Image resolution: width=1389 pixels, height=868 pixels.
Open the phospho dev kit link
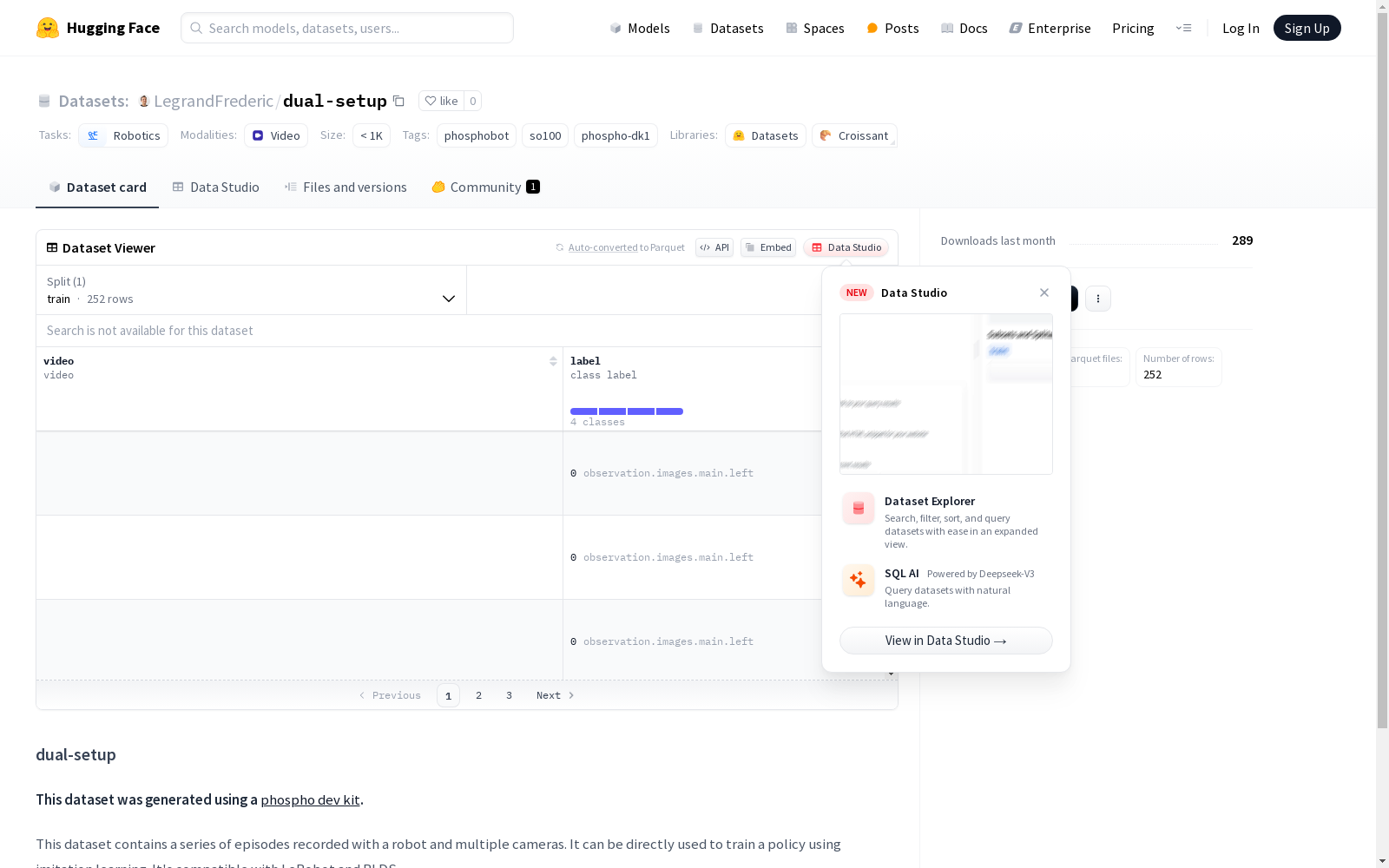[x=310, y=800]
